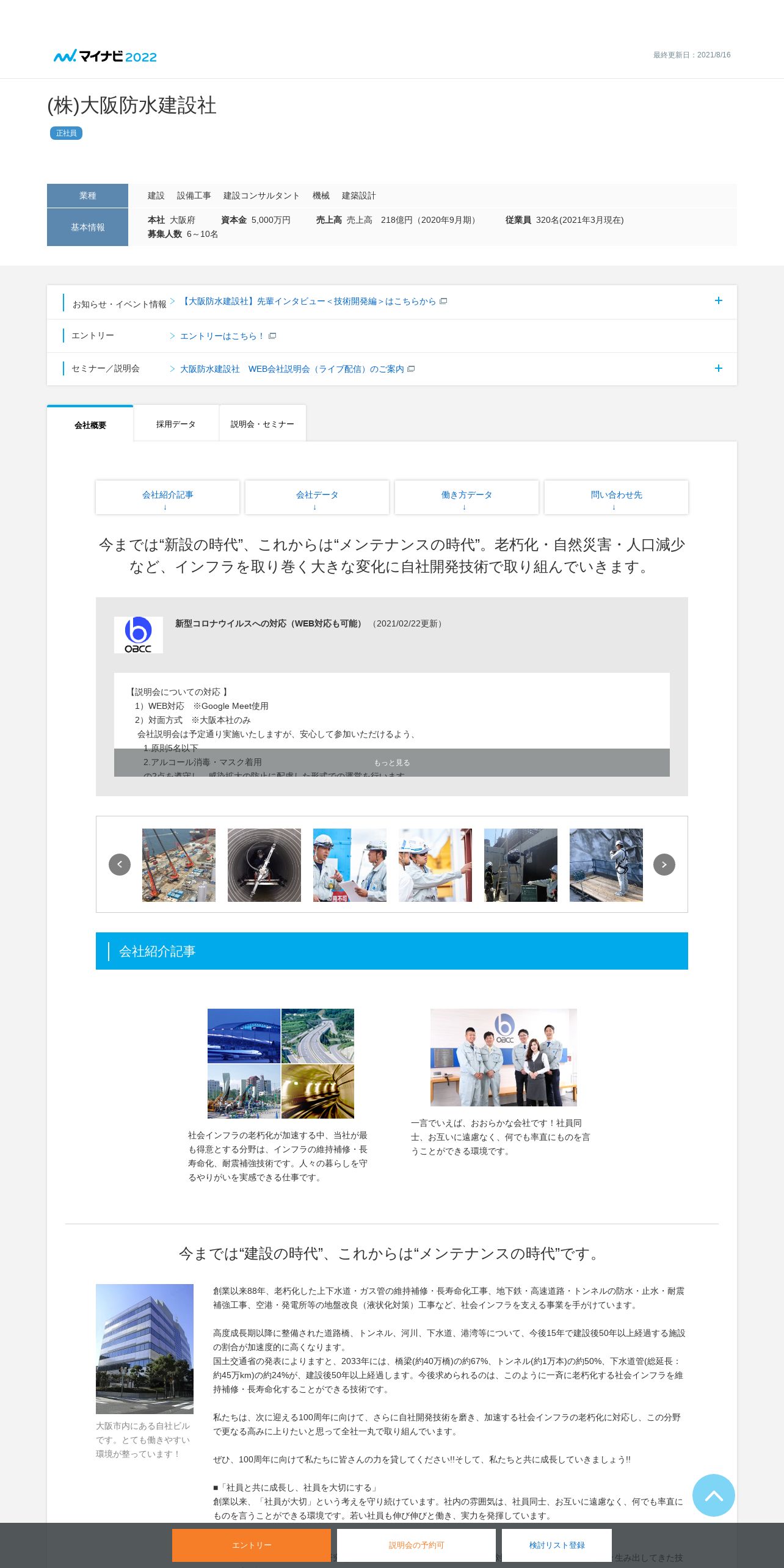Click 募集人数 6～10名 text

pos(183,234)
